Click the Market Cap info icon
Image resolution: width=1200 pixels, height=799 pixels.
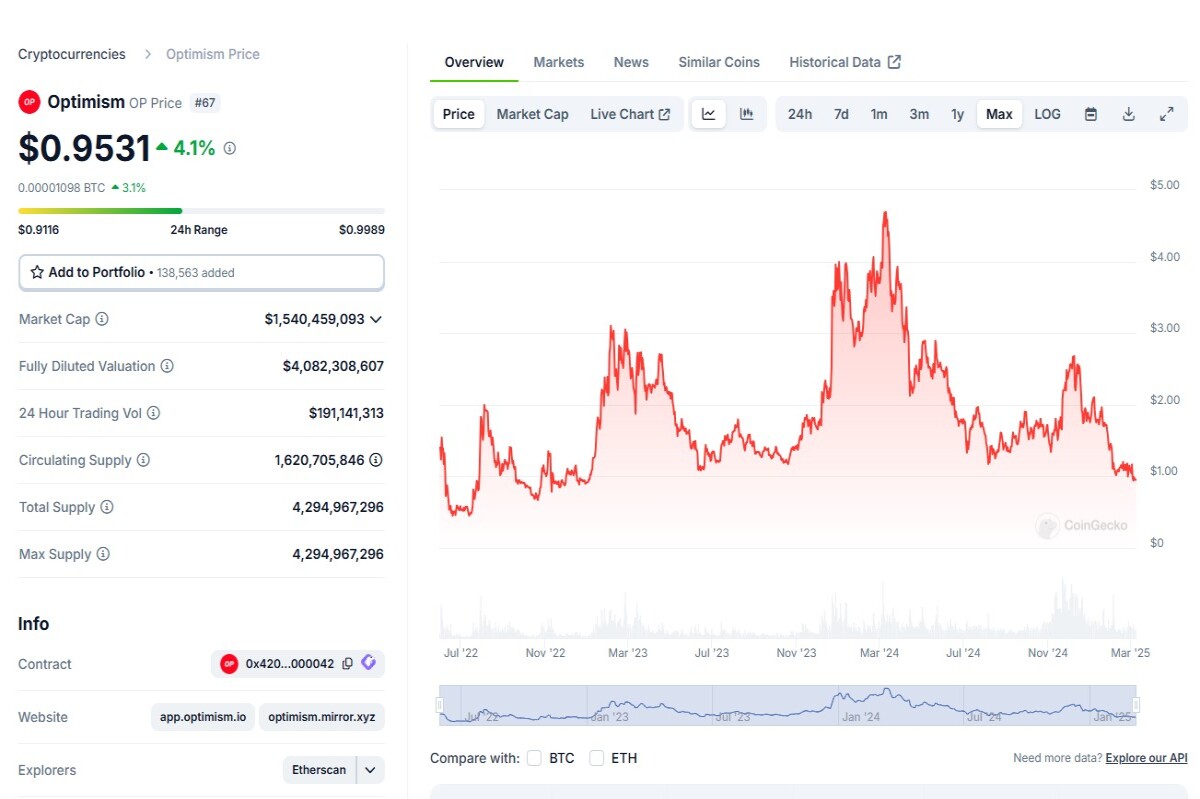(x=102, y=319)
